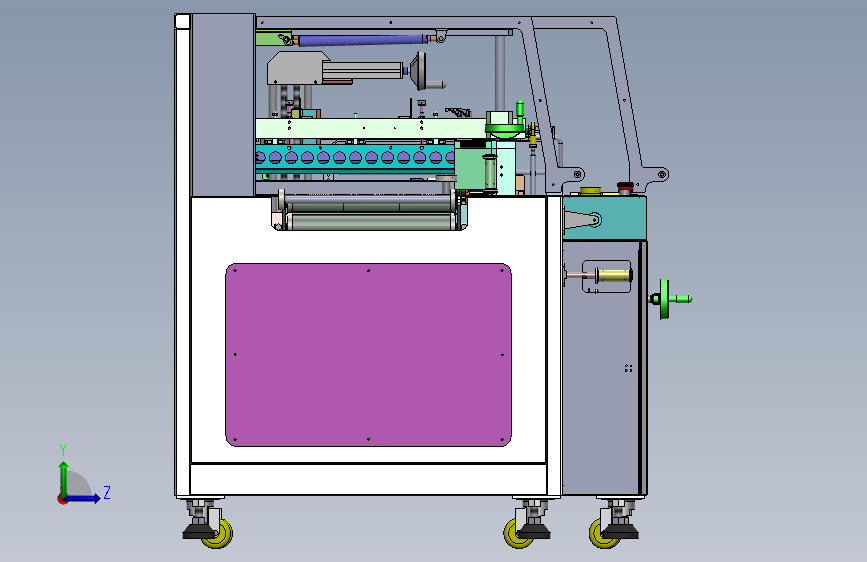This screenshot has width=867, height=562.
Task: Select the blue cylinder at the top
Action: tap(362, 40)
